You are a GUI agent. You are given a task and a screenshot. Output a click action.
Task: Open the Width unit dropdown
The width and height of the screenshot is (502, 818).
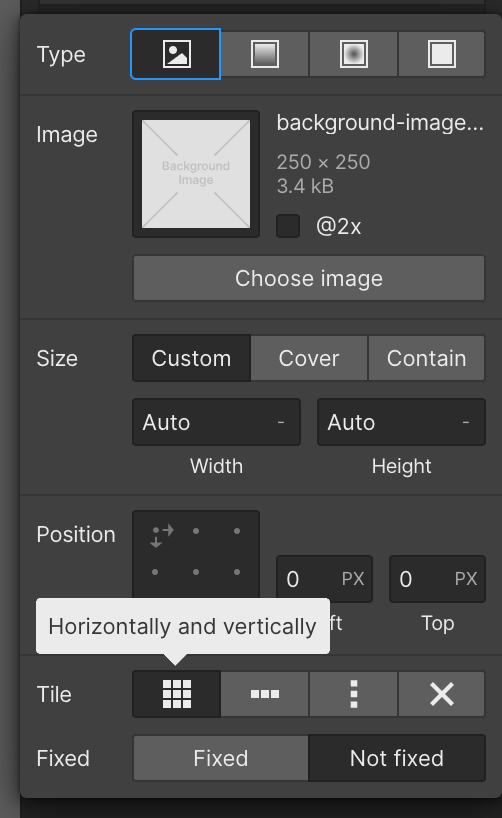tap(281, 422)
